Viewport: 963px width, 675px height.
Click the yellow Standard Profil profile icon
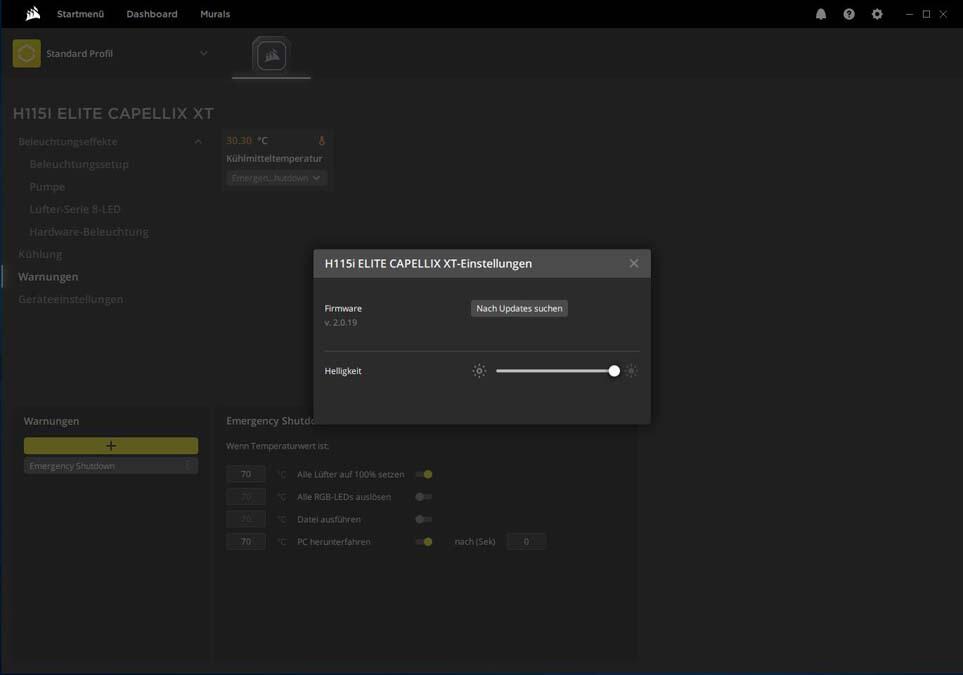26,53
